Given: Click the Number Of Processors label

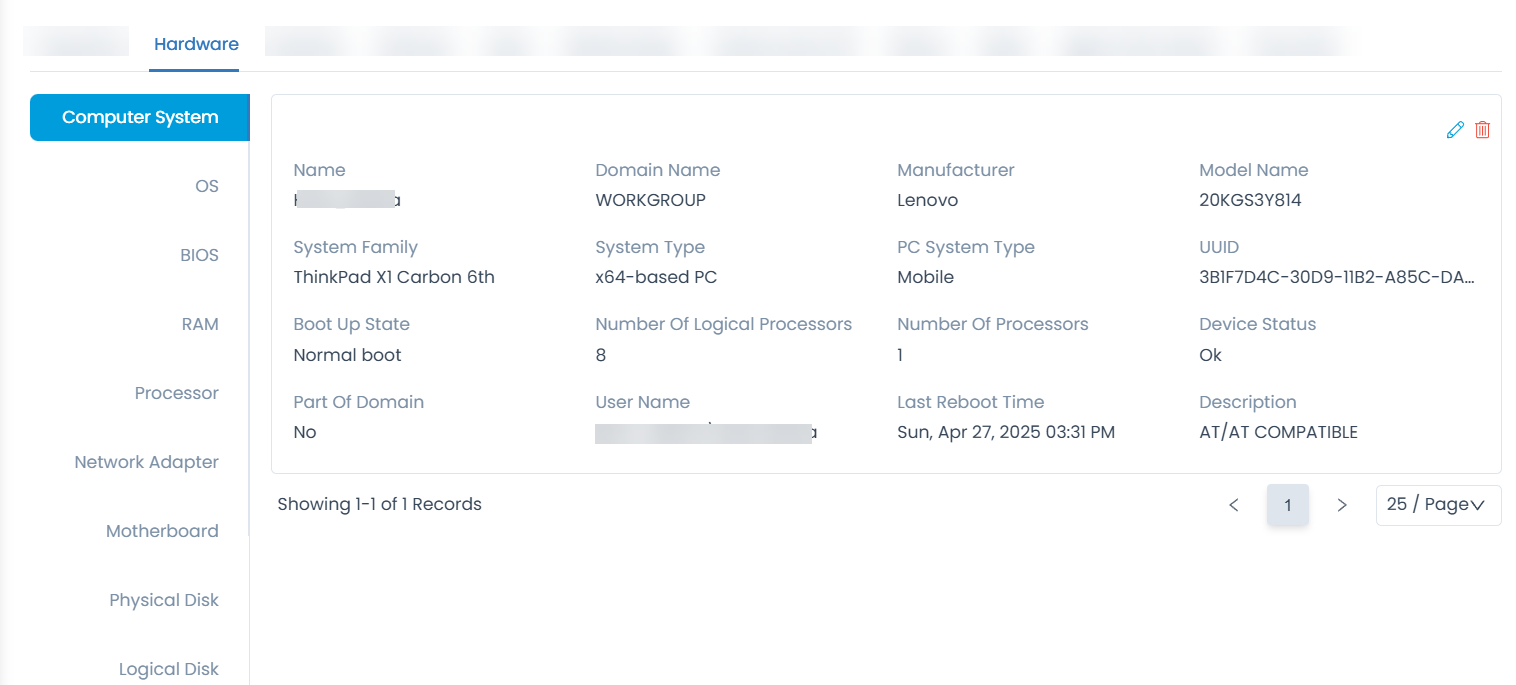Looking at the screenshot, I should coord(992,324).
